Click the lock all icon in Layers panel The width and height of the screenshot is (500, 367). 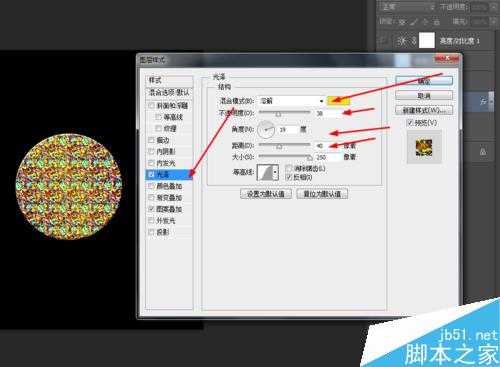click(x=437, y=22)
